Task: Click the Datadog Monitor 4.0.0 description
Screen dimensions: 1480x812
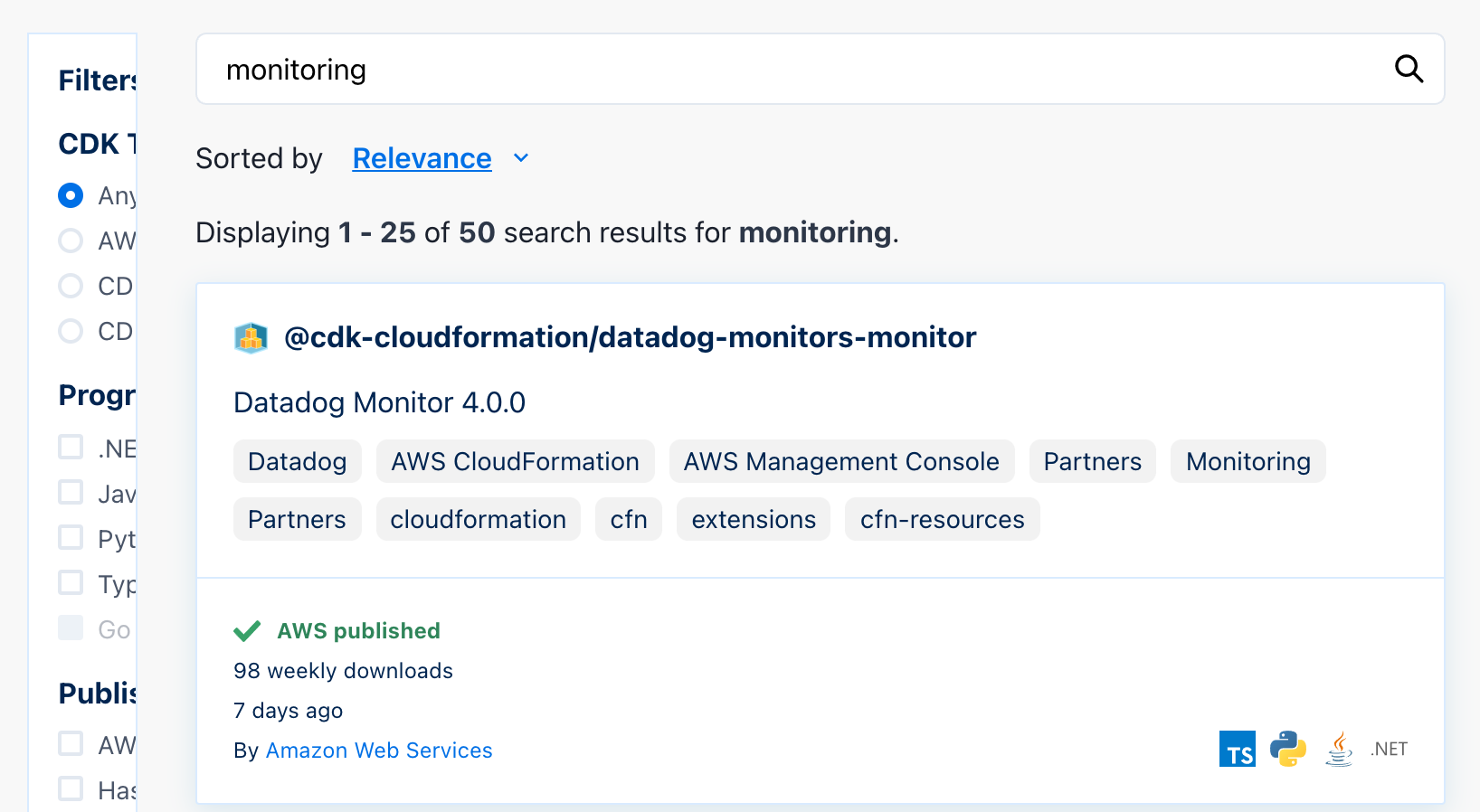Action: click(x=379, y=402)
